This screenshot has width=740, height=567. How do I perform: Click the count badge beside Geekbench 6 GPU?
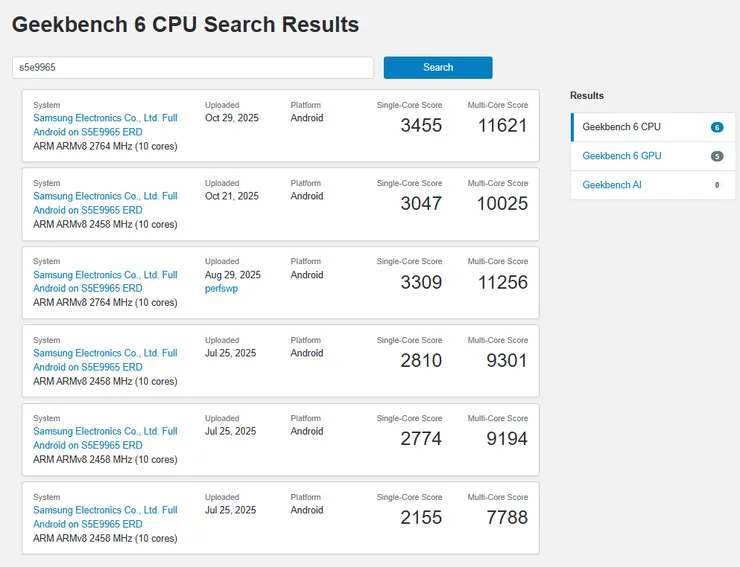[717, 156]
